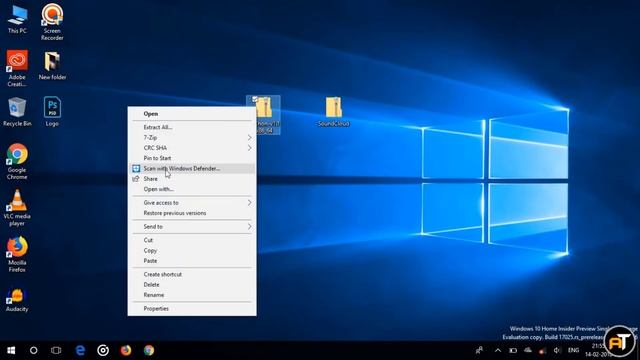This screenshot has height=360, width=640.
Task: Open Task View from the taskbar
Action: pos(56,350)
